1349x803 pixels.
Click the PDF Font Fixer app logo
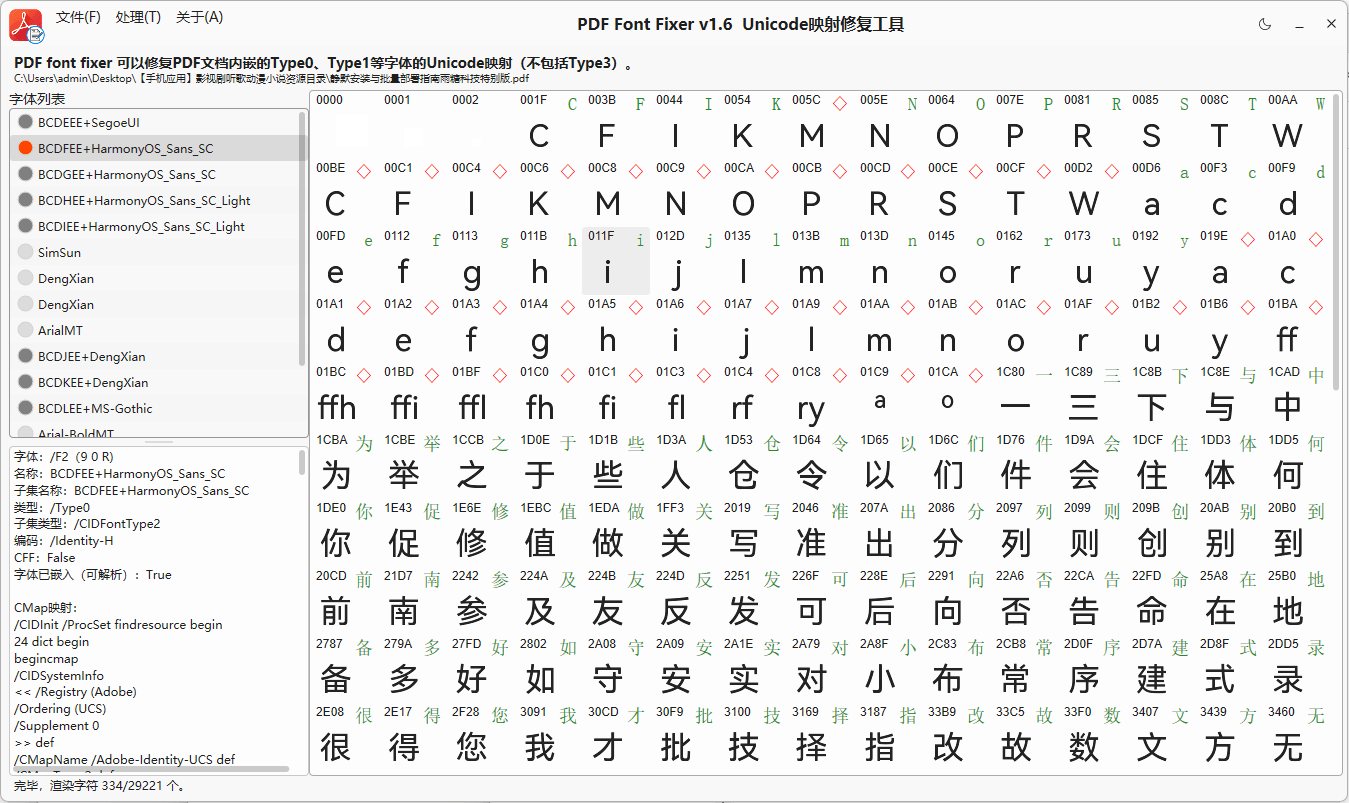(x=26, y=25)
